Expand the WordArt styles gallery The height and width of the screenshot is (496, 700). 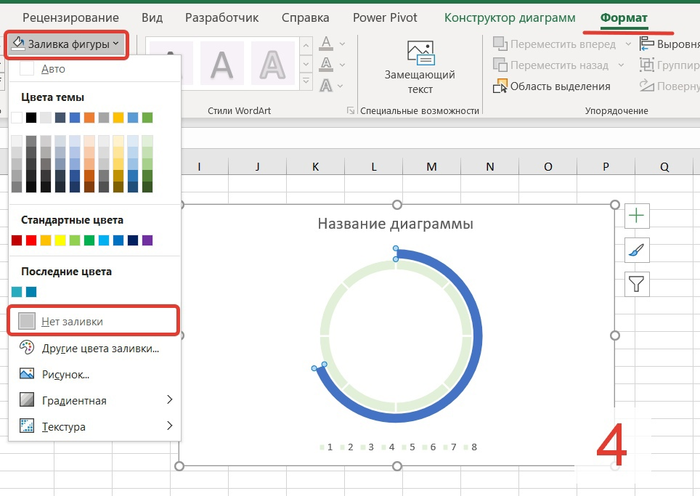click(306, 81)
